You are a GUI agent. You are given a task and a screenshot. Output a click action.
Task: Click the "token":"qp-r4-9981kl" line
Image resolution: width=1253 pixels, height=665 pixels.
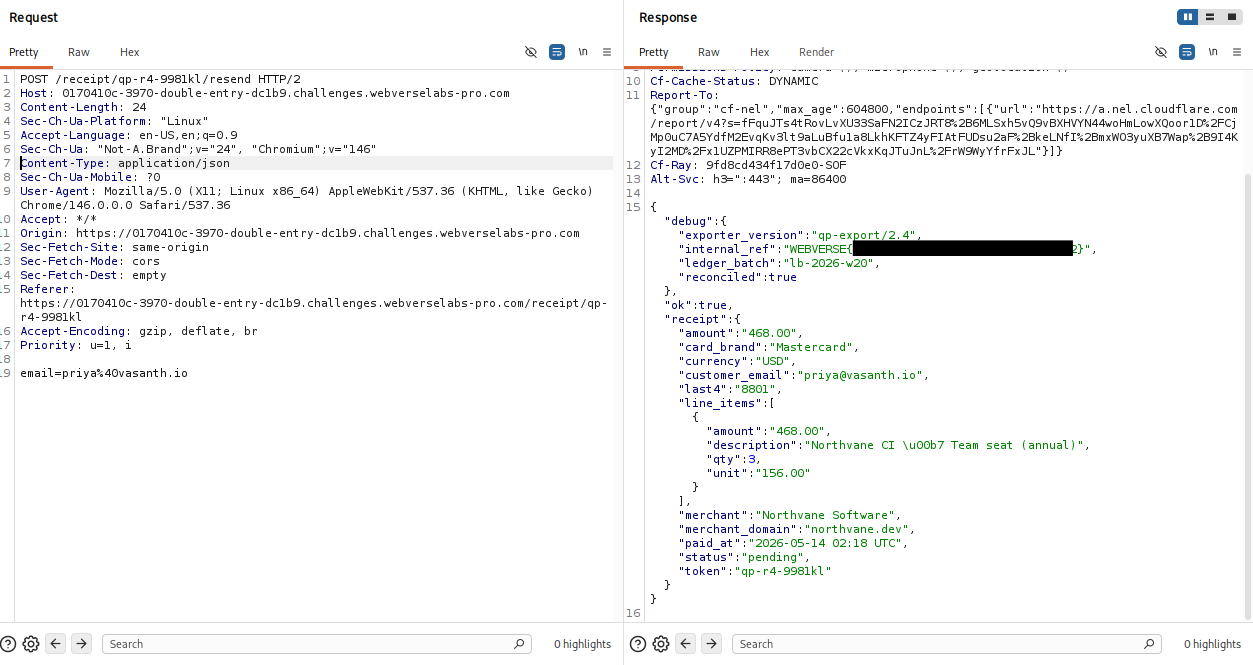755,571
